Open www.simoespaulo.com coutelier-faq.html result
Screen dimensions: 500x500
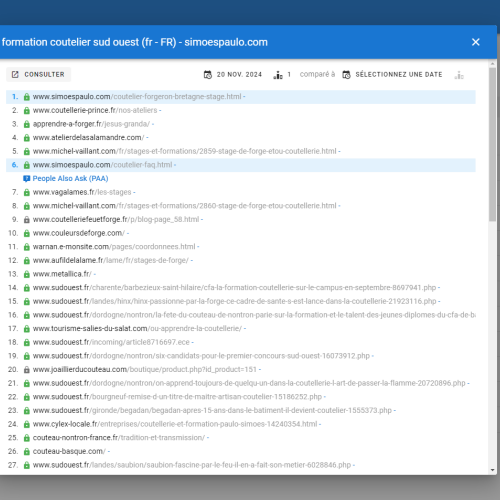102,165
